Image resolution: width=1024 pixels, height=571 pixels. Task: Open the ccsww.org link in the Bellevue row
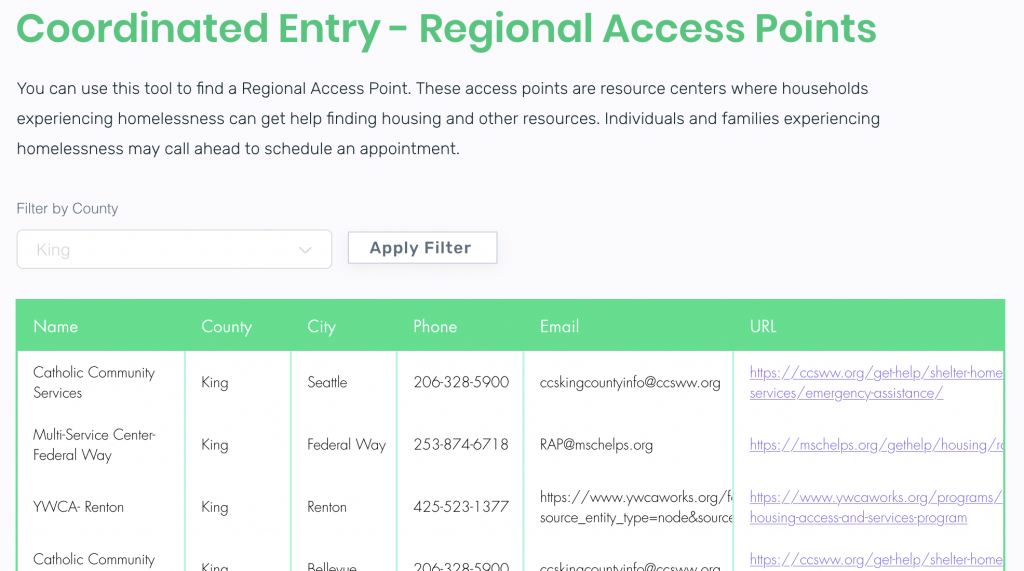(x=876, y=560)
